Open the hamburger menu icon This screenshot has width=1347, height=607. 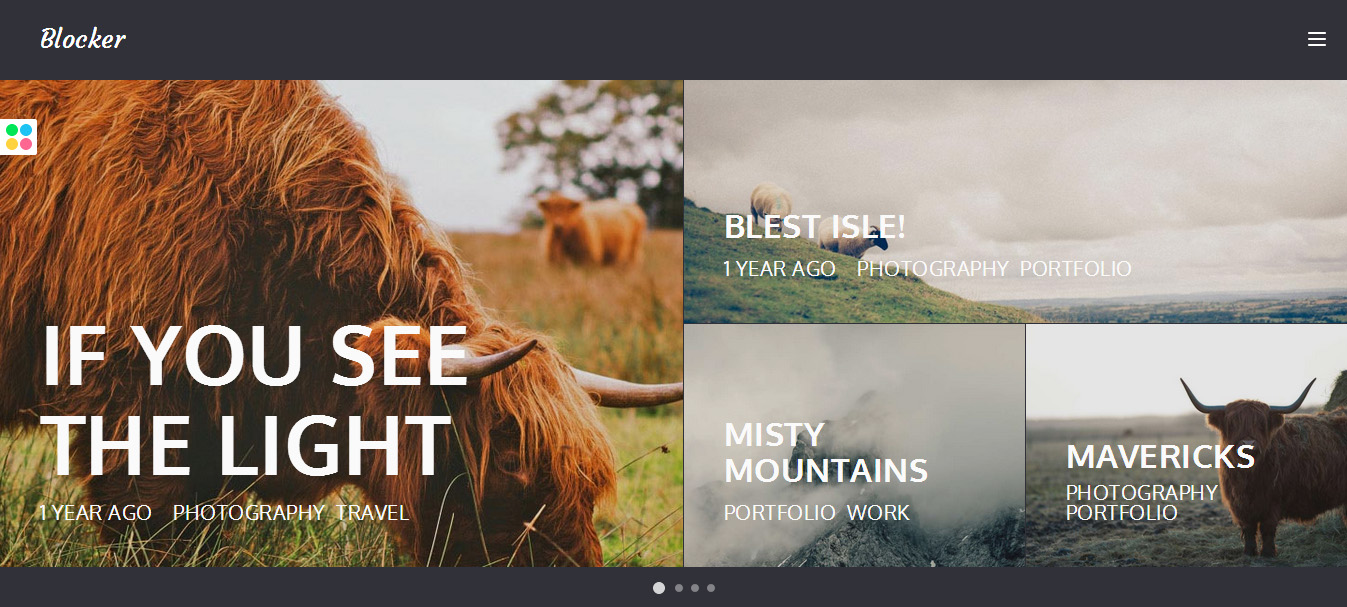(1316, 39)
